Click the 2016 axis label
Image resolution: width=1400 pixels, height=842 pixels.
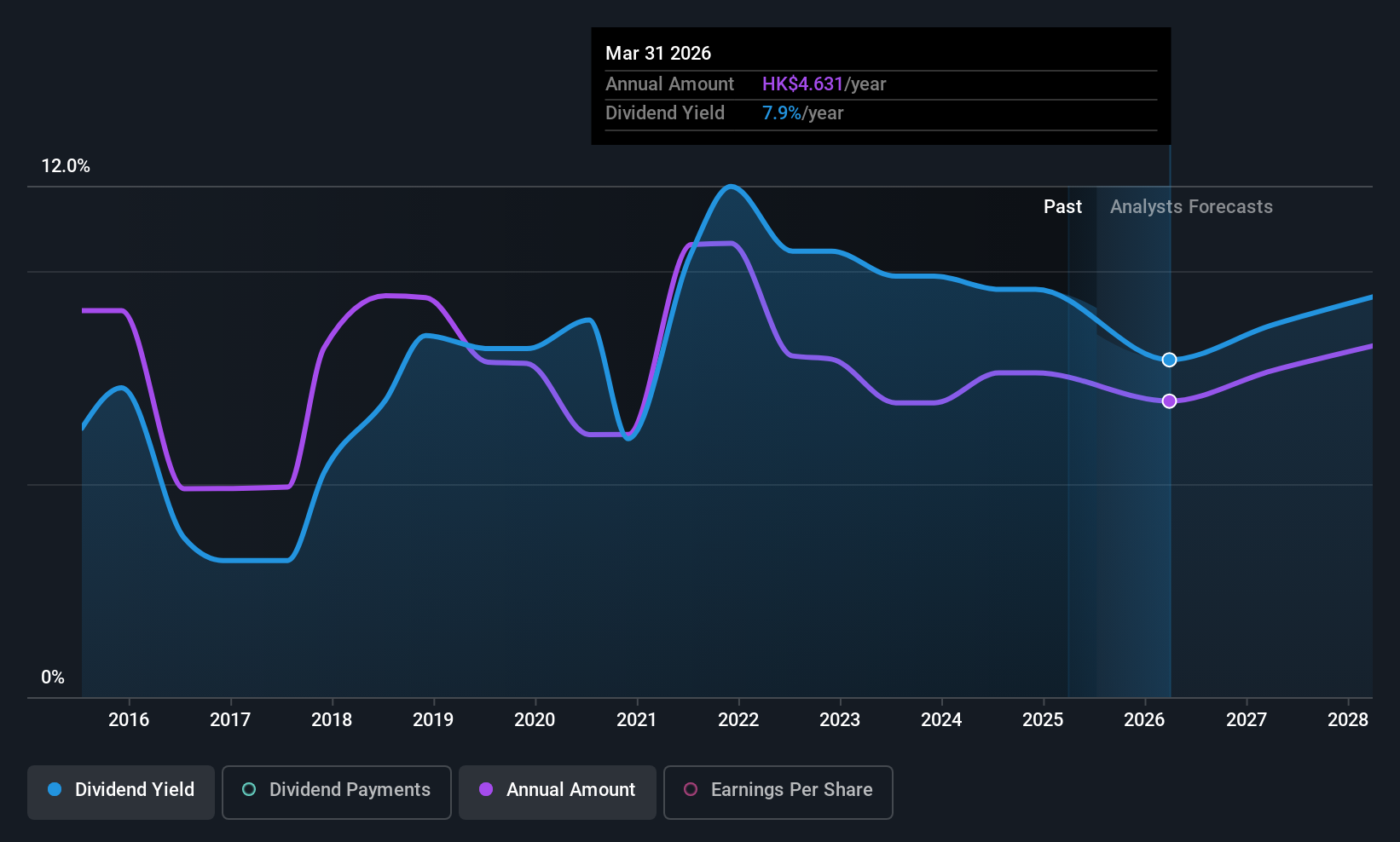[129, 719]
